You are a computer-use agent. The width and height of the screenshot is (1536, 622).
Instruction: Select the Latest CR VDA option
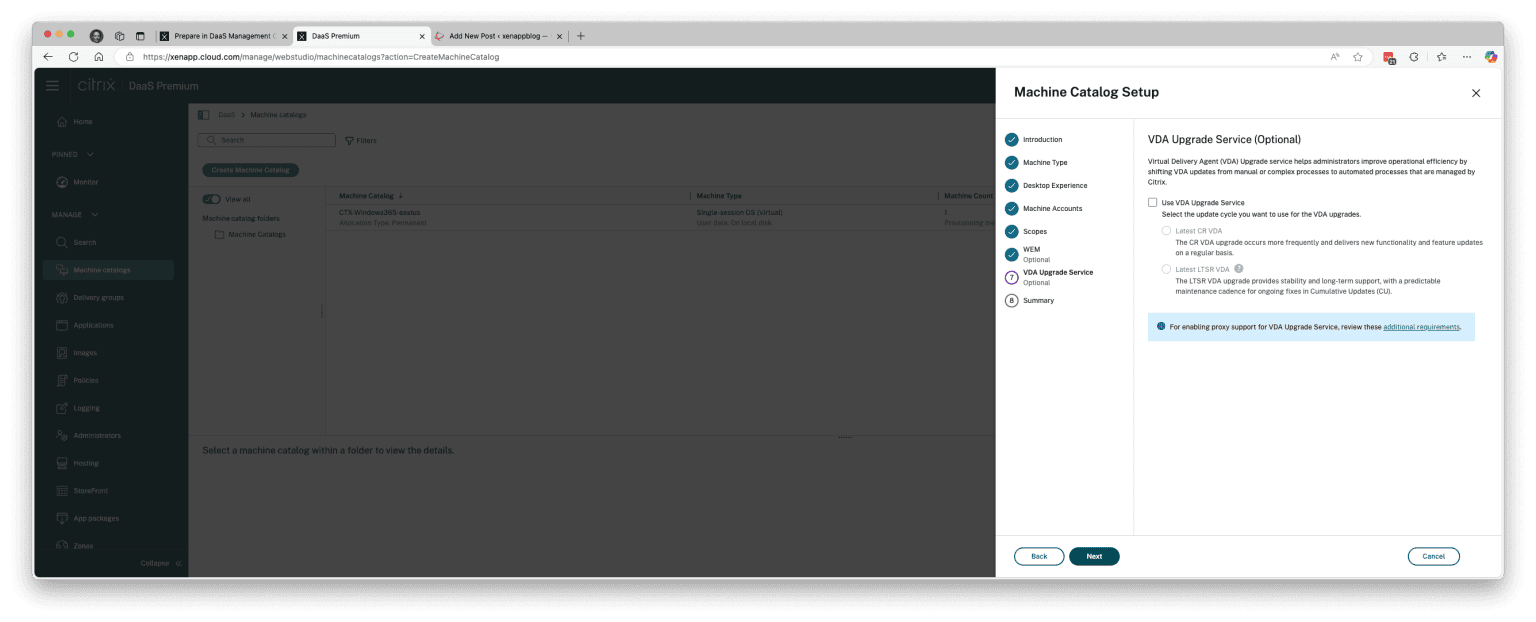[1166, 230]
